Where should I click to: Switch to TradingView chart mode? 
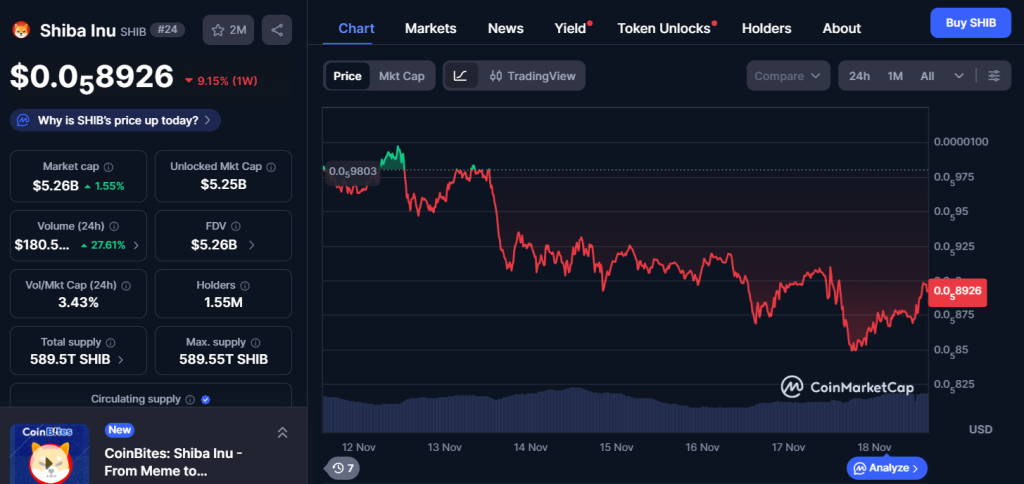click(532, 76)
